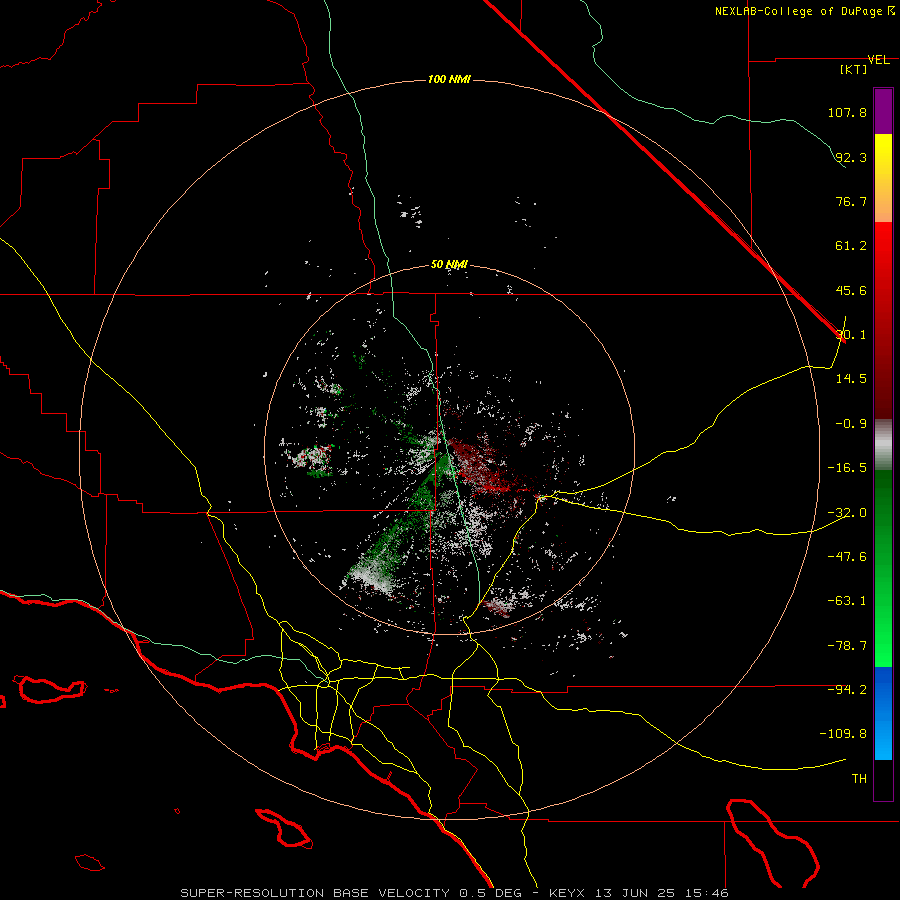Pick the red segment of the velocity color bar

tap(883, 320)
